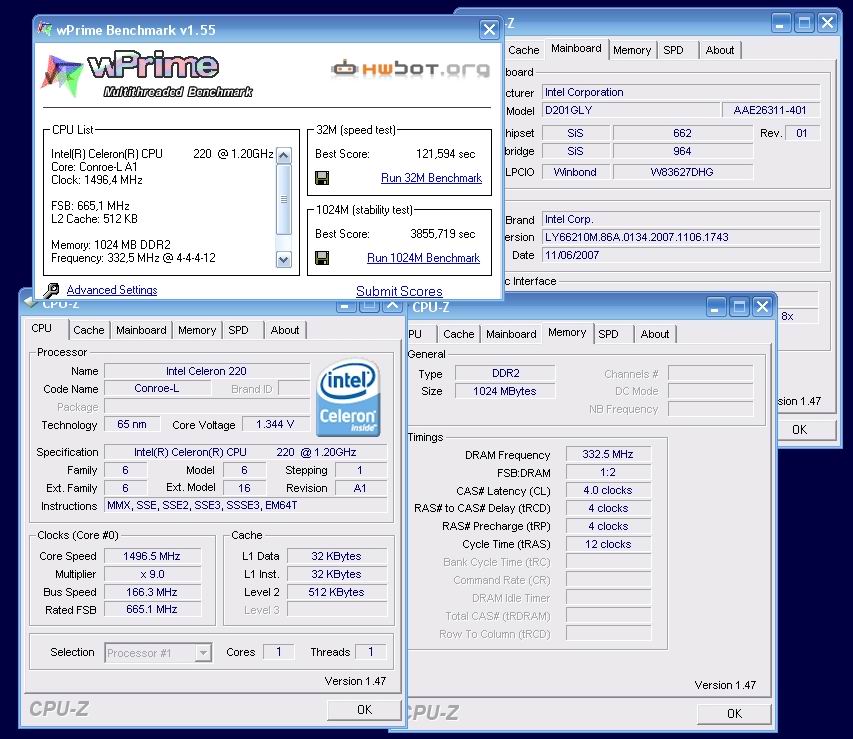The height and width of the screenshot is (739, 853).
Task: Click the floppy save icon in 1024M test
Action: [x=322, y=258]
